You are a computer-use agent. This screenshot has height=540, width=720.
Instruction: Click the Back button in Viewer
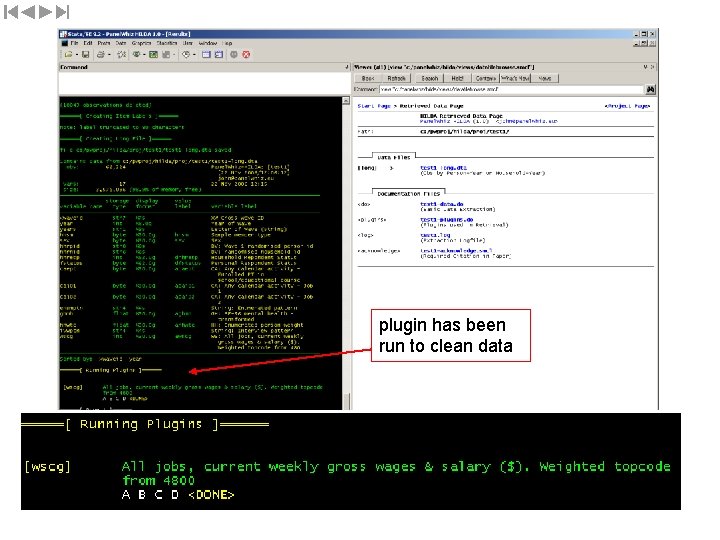click(368, 79)
